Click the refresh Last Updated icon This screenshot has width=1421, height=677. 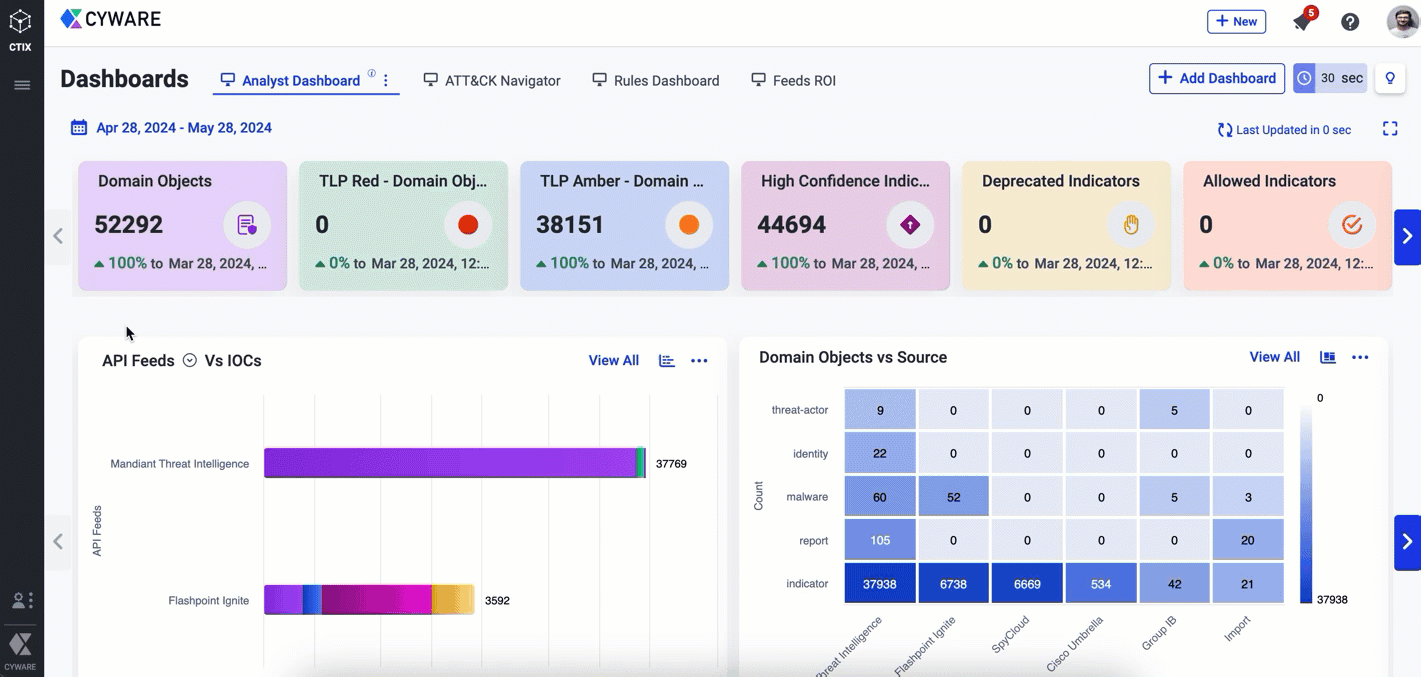(x=1224, y=130)
